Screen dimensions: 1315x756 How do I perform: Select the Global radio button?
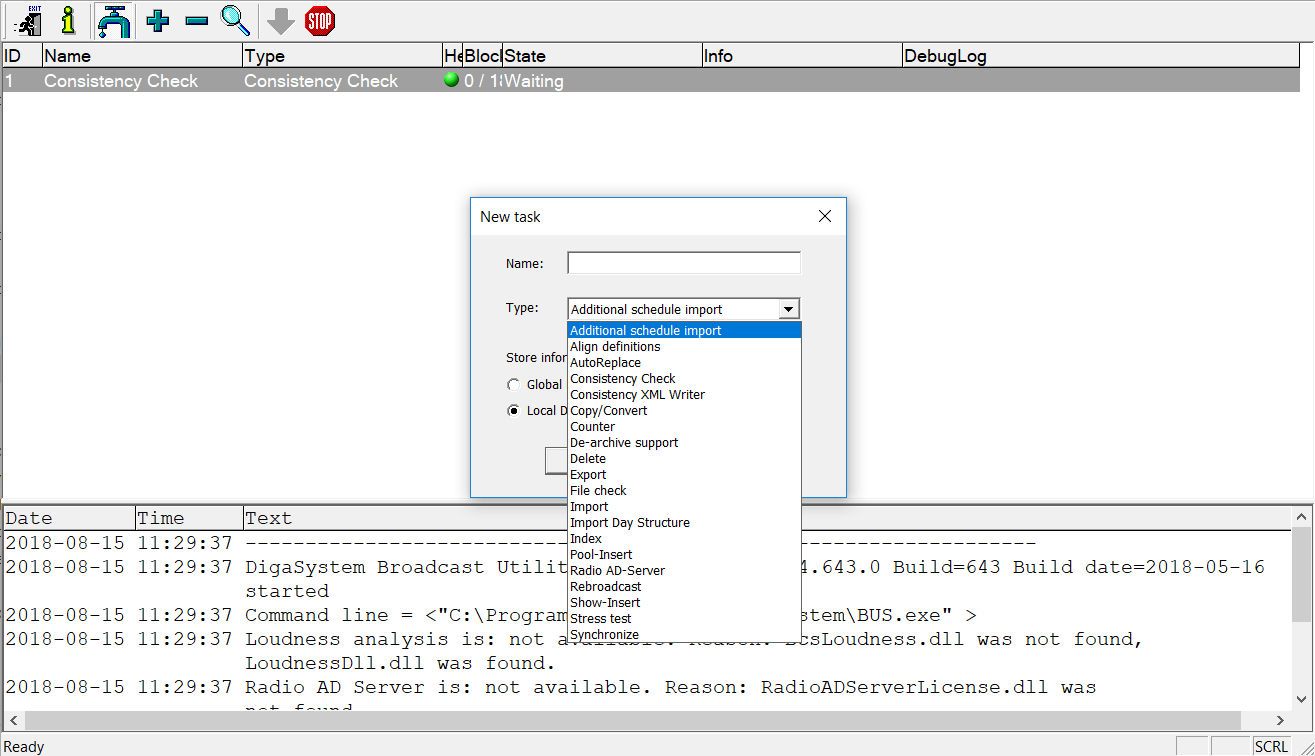[514, 385]
